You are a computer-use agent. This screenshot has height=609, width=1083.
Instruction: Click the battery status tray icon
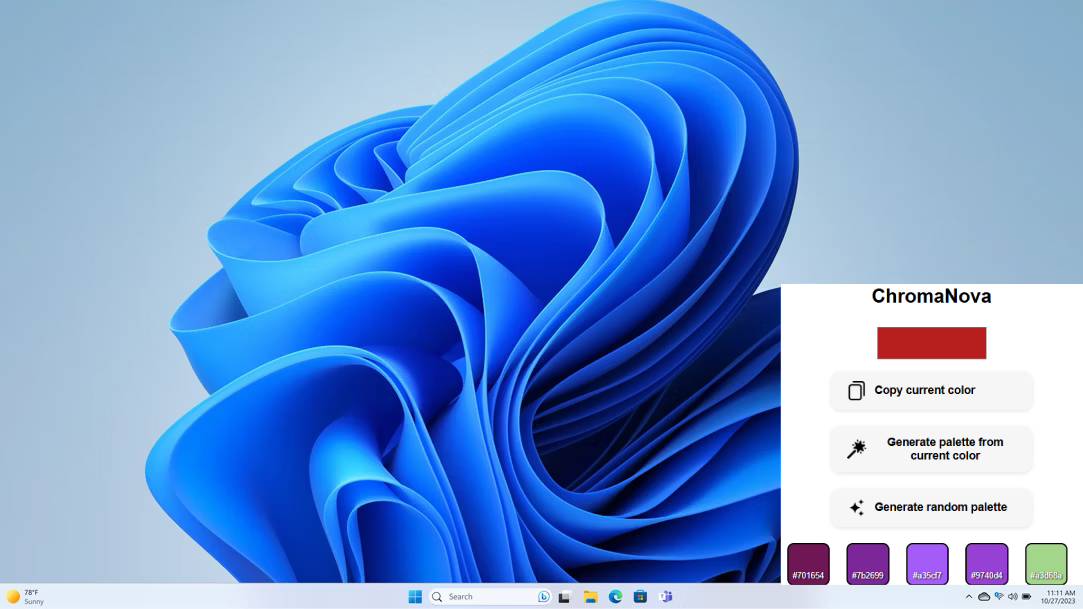tap(1026, 597)
